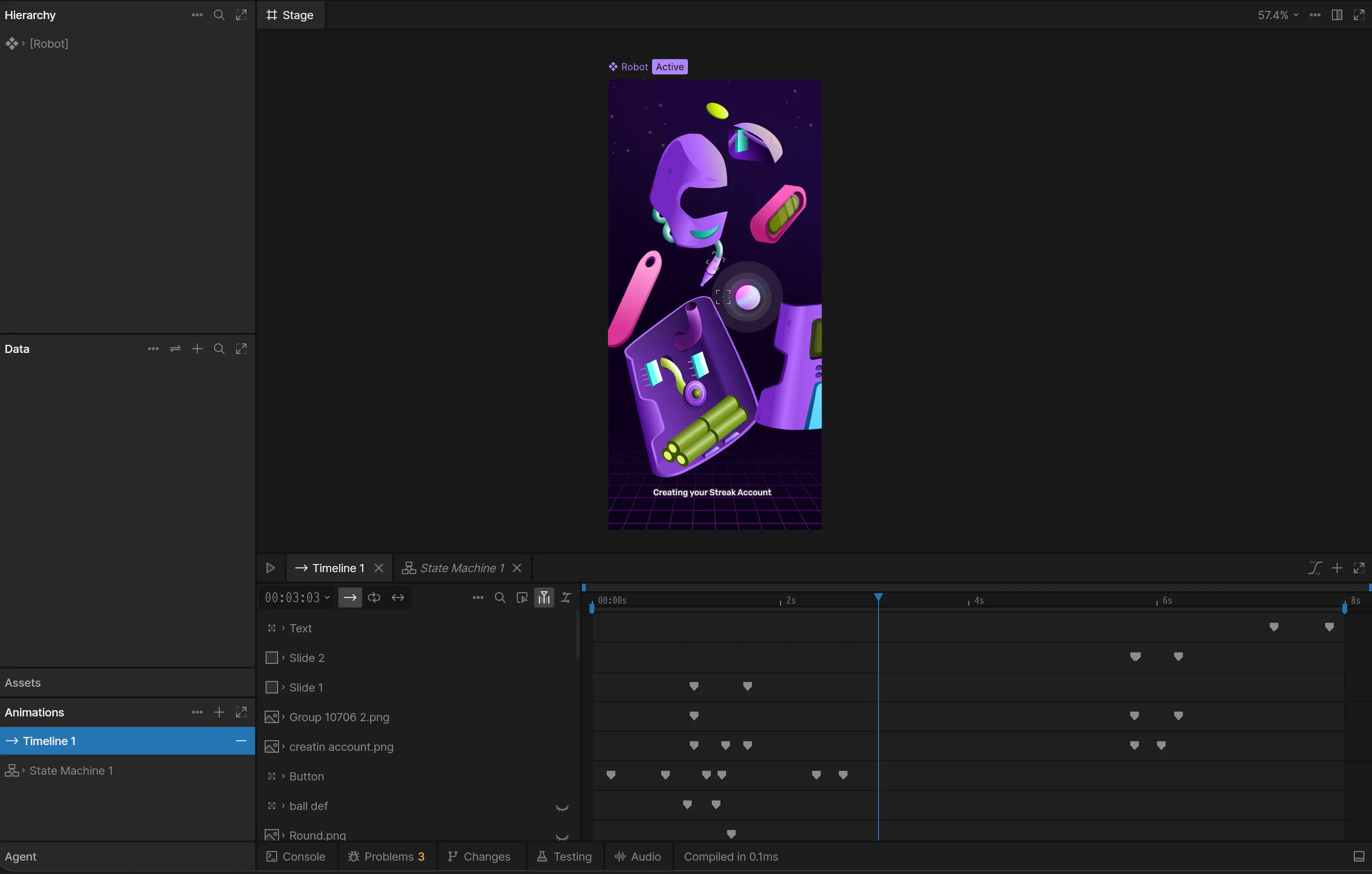Screen dimensions: 1372x874
Task: Pop out the Hierarchy panel
Action: 241,15
